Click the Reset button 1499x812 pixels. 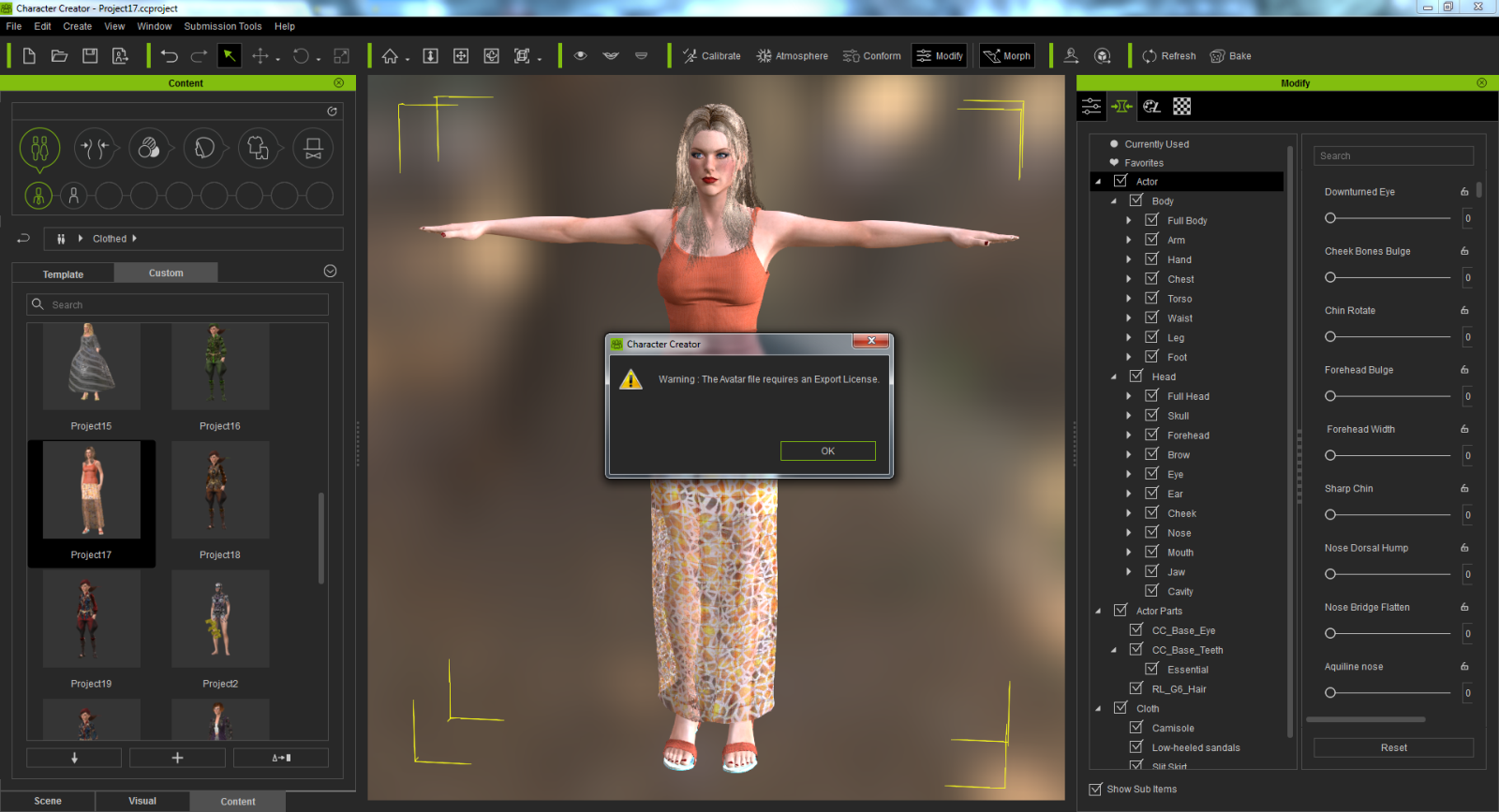coord(1393,747)
